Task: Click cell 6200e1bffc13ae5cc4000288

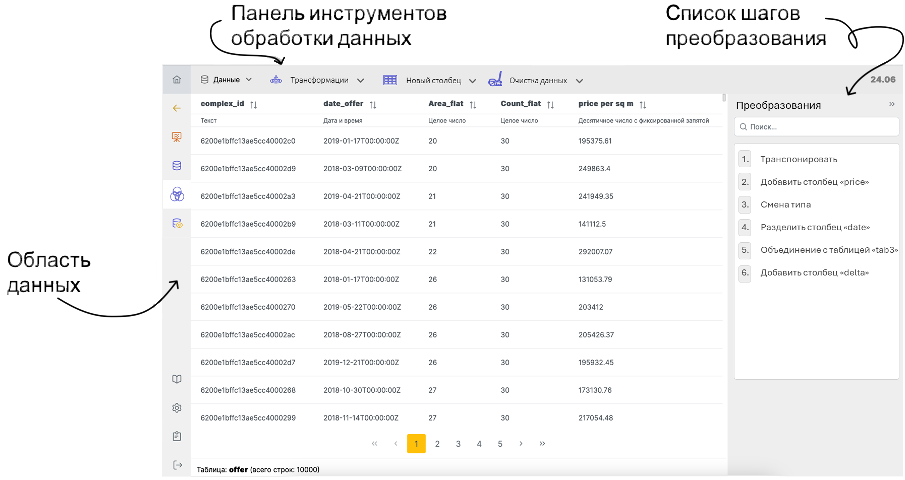Action: (x=248, y=390)
